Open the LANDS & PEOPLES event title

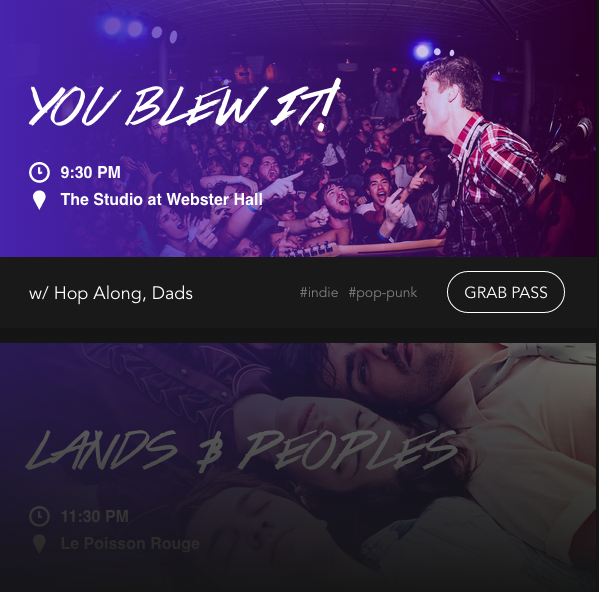[241, 450]
